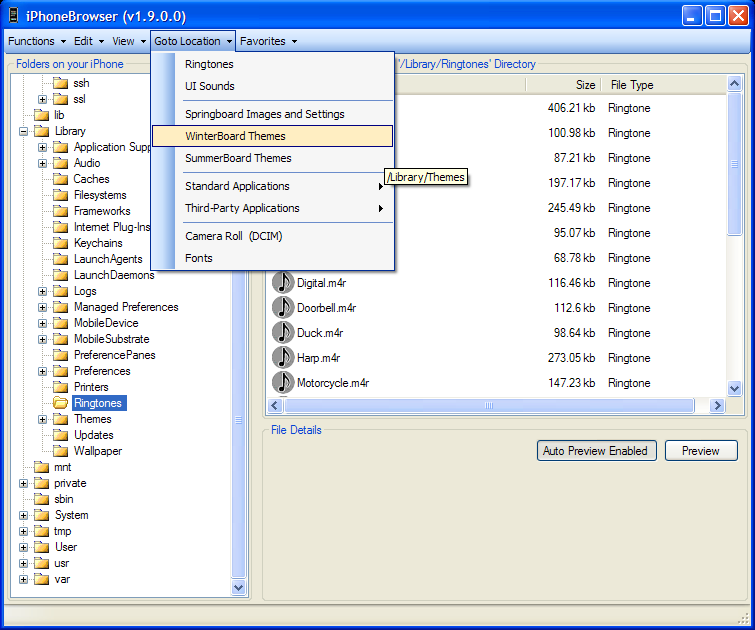Click the Wallpaper folder icon

click(60, 451)
